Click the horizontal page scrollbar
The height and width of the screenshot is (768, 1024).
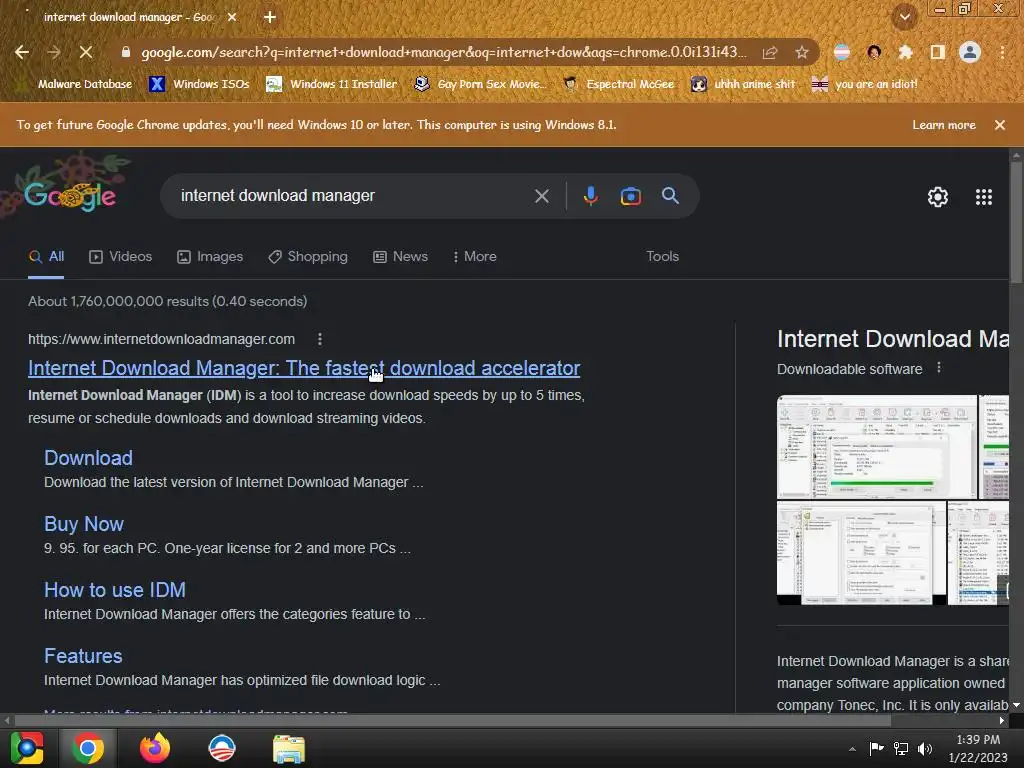452,720
